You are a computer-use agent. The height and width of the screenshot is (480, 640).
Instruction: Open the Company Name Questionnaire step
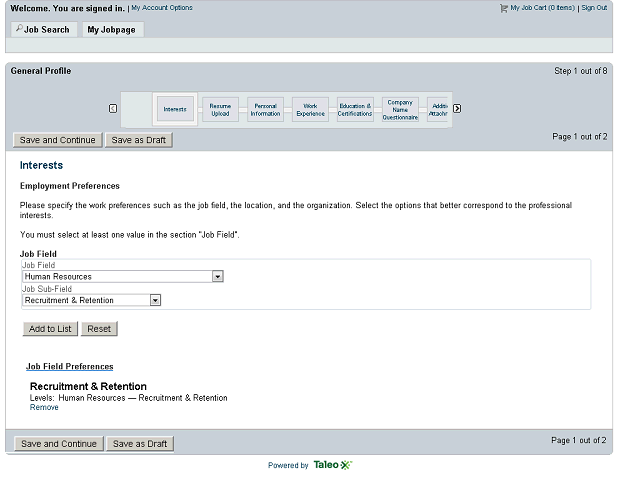click(400, 109)
